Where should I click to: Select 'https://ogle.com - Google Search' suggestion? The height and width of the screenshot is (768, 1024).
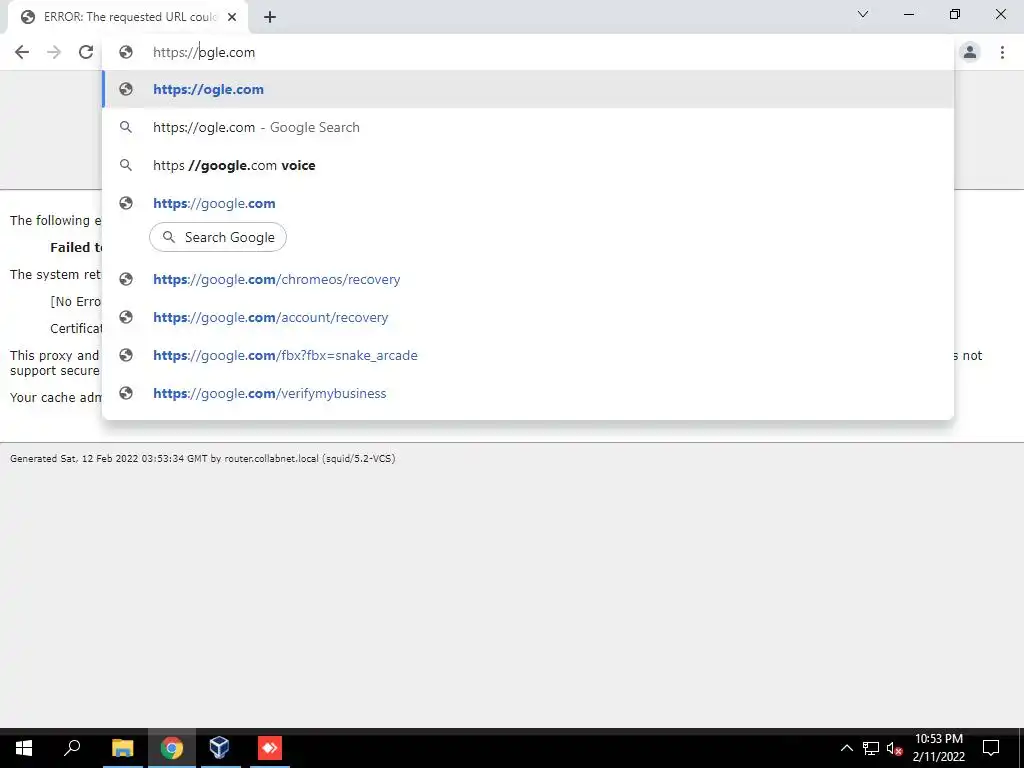pyautogui.click(x=528, y=127)
